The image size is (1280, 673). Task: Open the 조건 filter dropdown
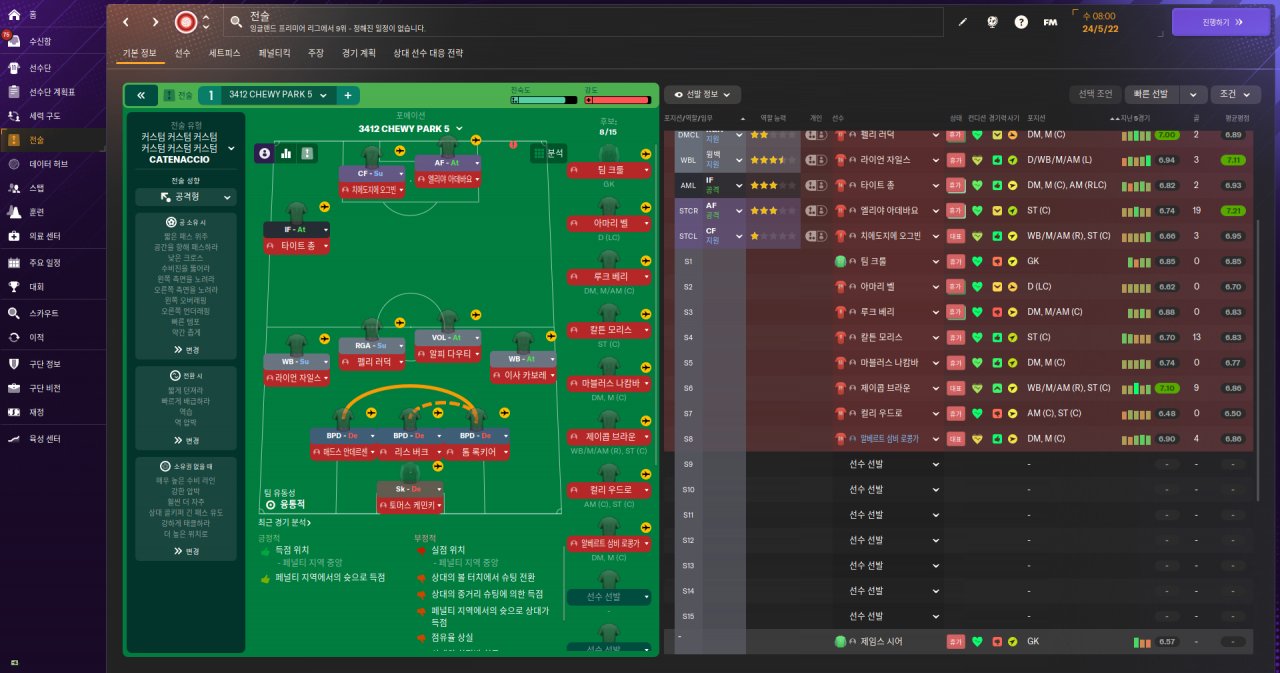point(1236,94)
